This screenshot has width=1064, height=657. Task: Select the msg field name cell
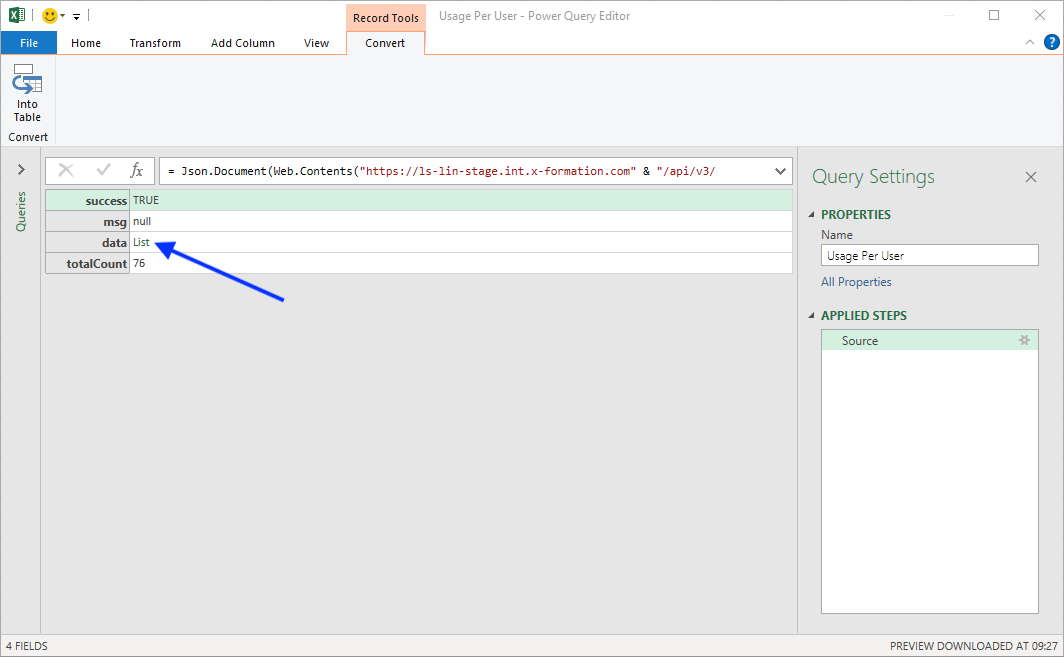point(88,221)
